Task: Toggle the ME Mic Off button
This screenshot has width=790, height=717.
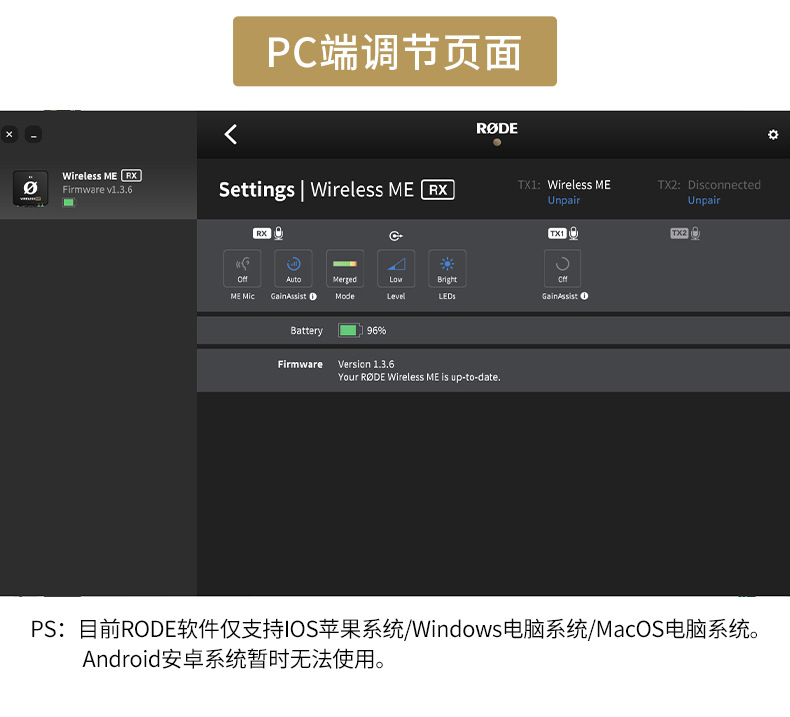Action: pyautogui.click(x=242, y=269)
